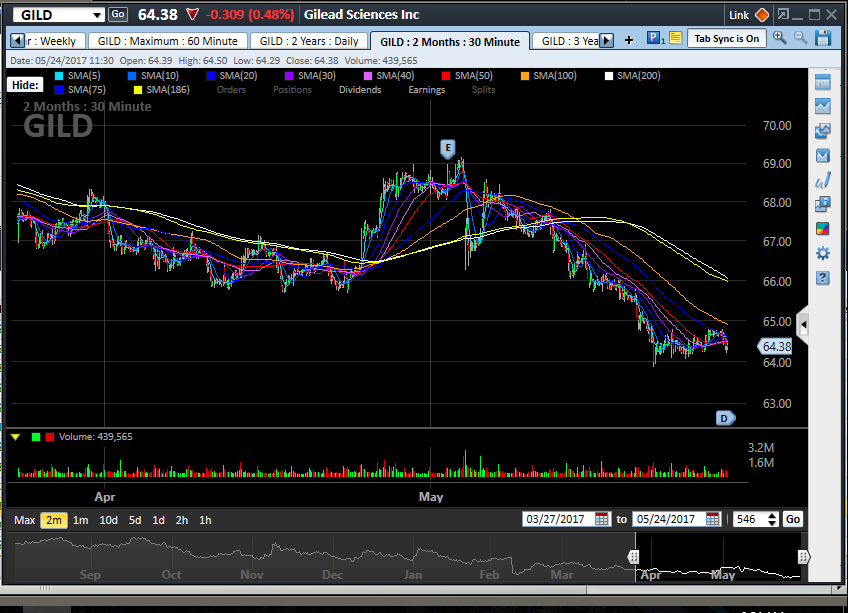This screenshot has height=613, width=848.
Task: Select the 2m range button
Action: (x=54, y=520)
